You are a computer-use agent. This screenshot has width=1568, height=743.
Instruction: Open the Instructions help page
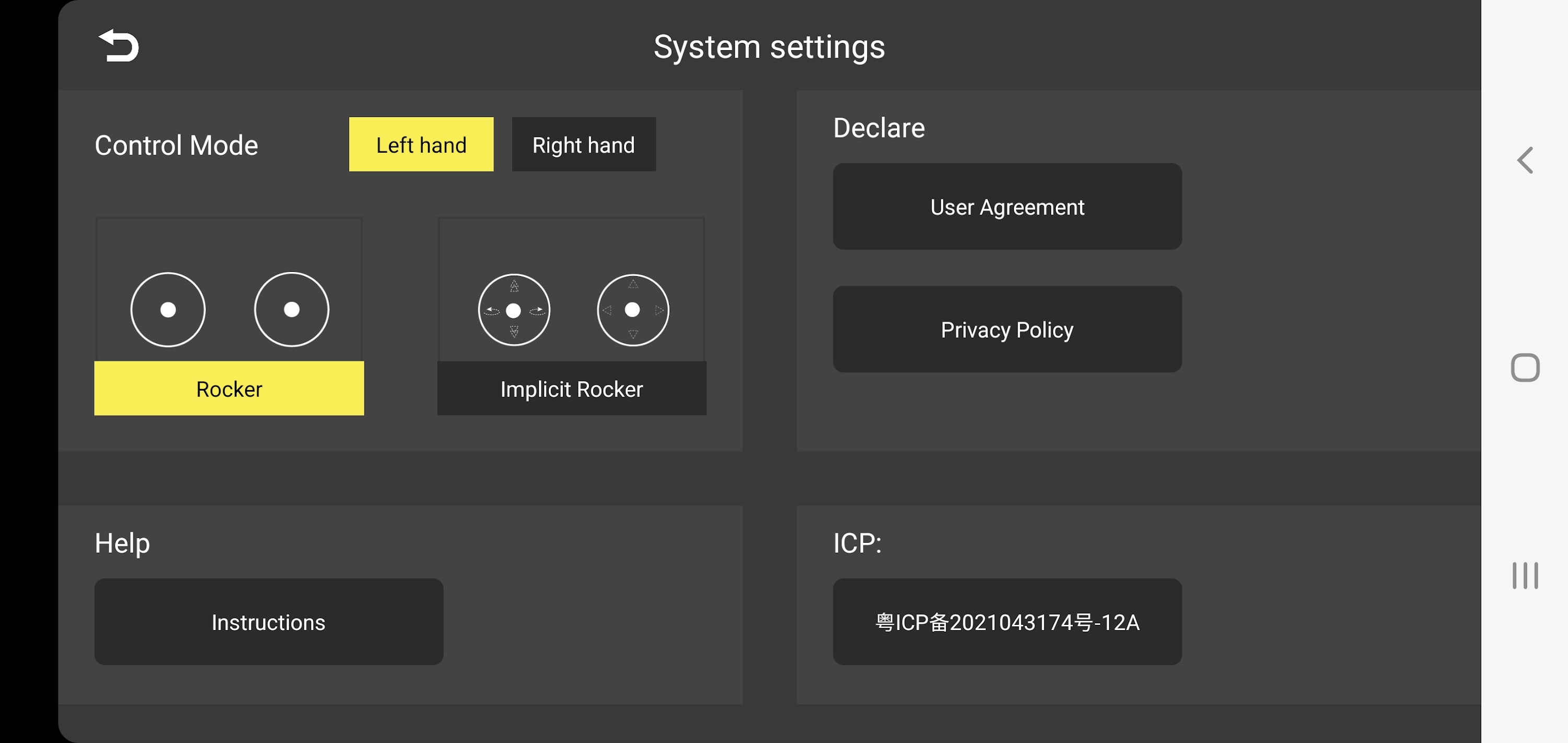click(x=269, y=622)
